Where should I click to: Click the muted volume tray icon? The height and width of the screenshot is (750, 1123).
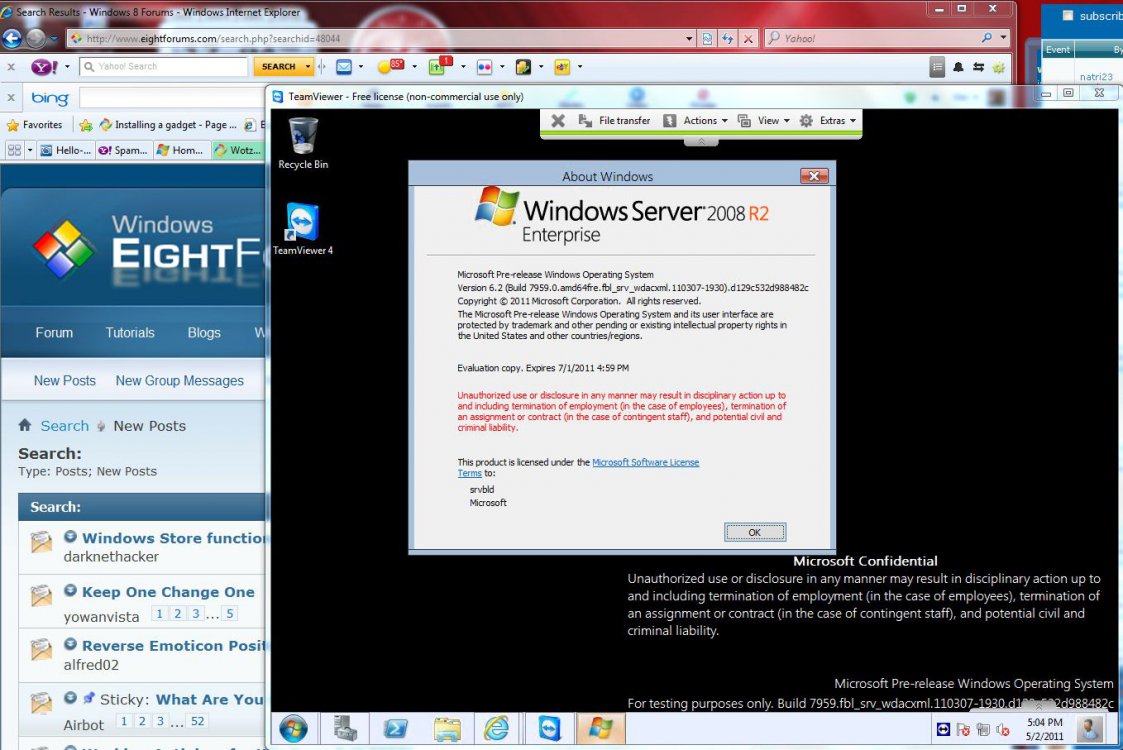click(1003, 730)
